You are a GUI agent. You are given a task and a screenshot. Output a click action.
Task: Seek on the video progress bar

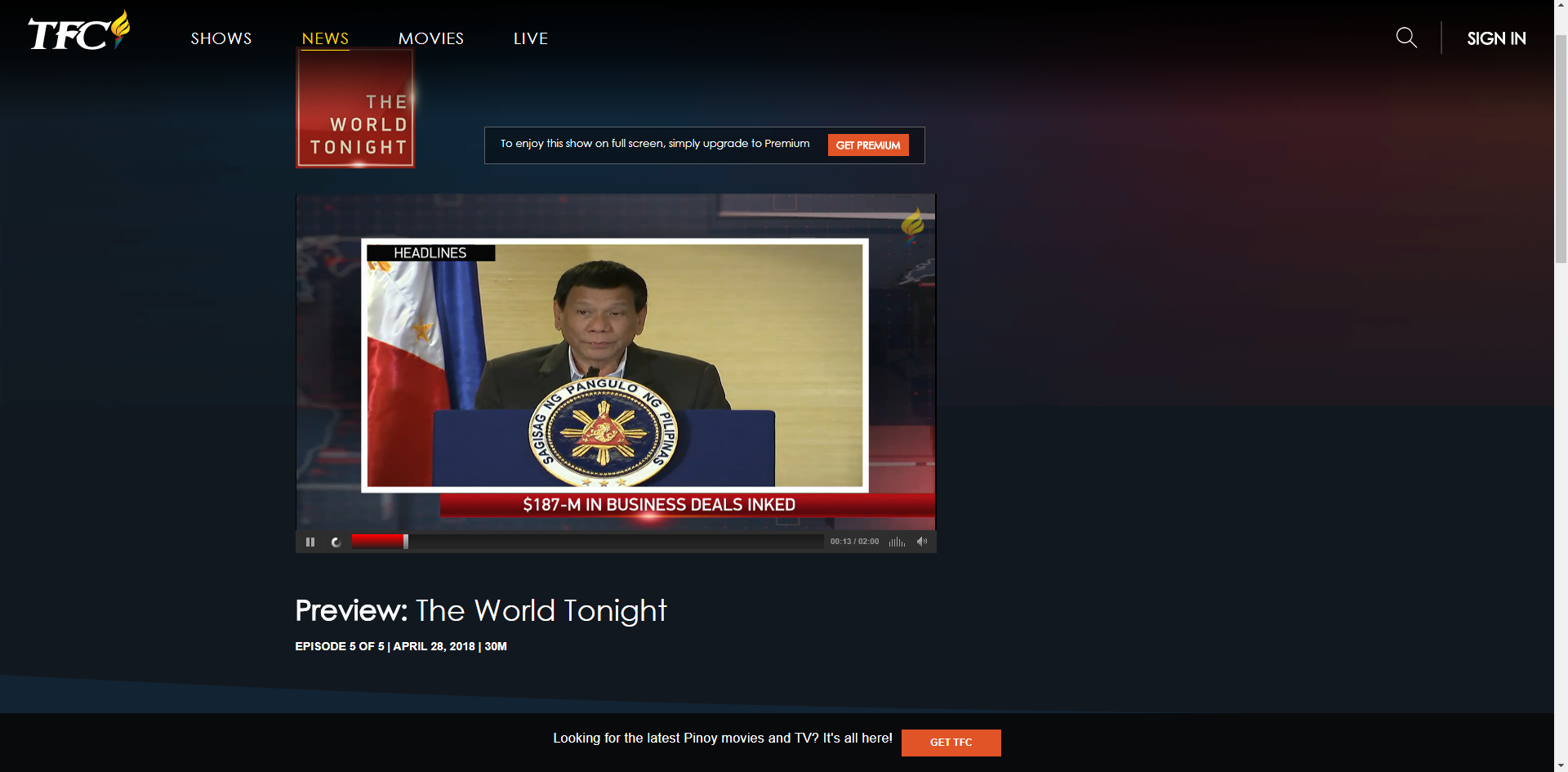587,542
